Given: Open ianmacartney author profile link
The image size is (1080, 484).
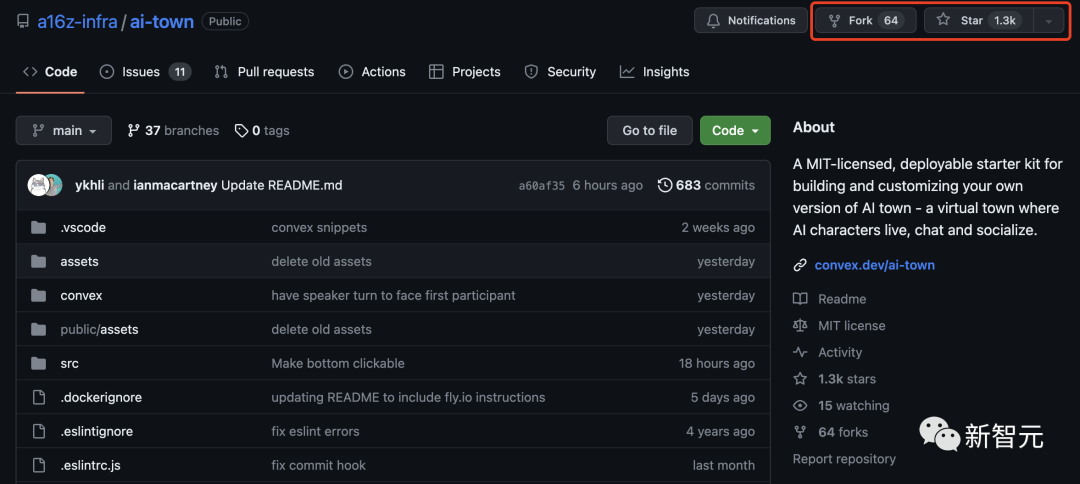Looking at the screenshot, I should 176,185.
